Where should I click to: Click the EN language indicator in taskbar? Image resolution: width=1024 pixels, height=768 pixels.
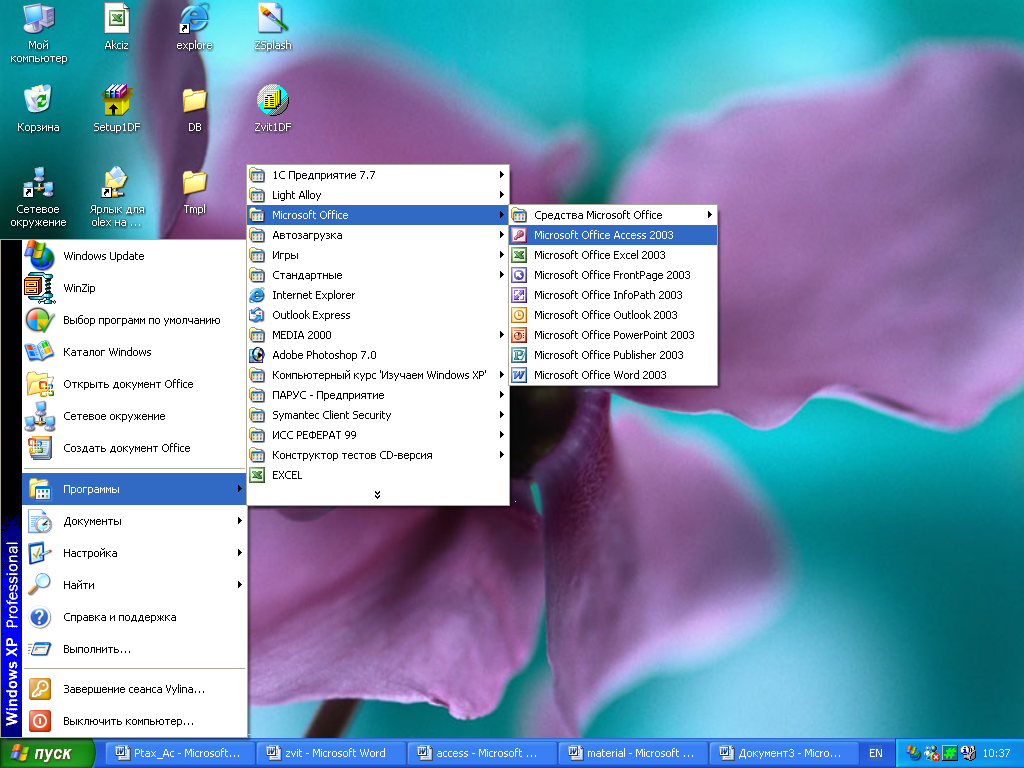point(876,754)
